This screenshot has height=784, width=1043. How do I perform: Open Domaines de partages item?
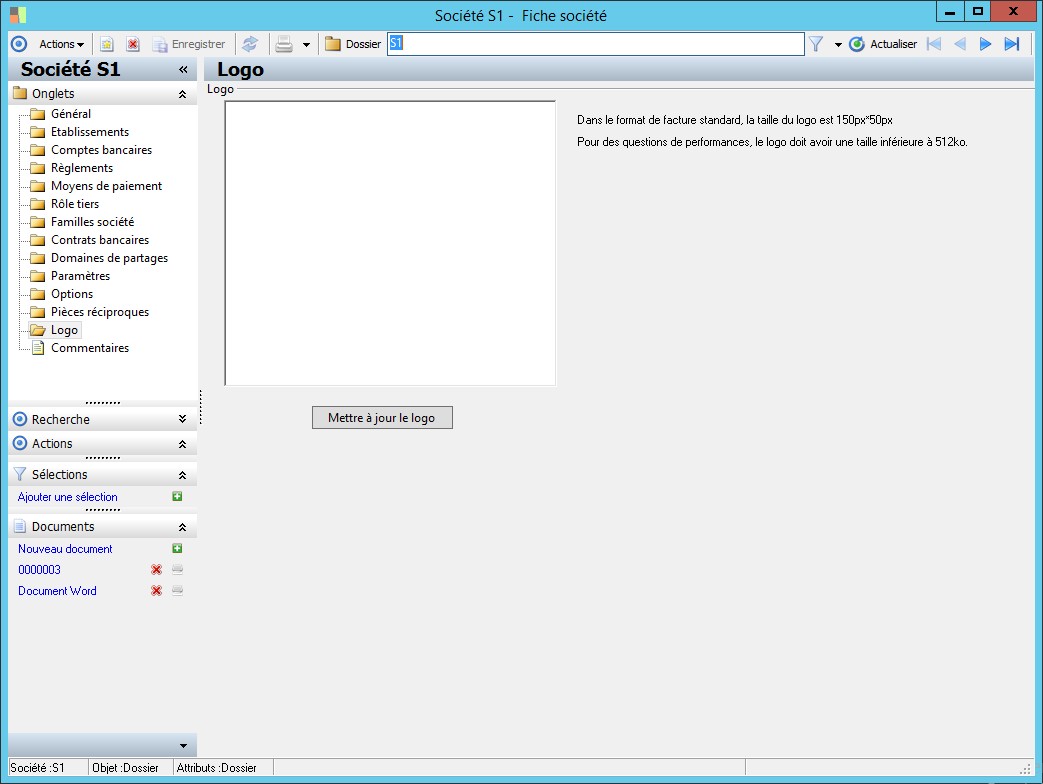[110, 257]
